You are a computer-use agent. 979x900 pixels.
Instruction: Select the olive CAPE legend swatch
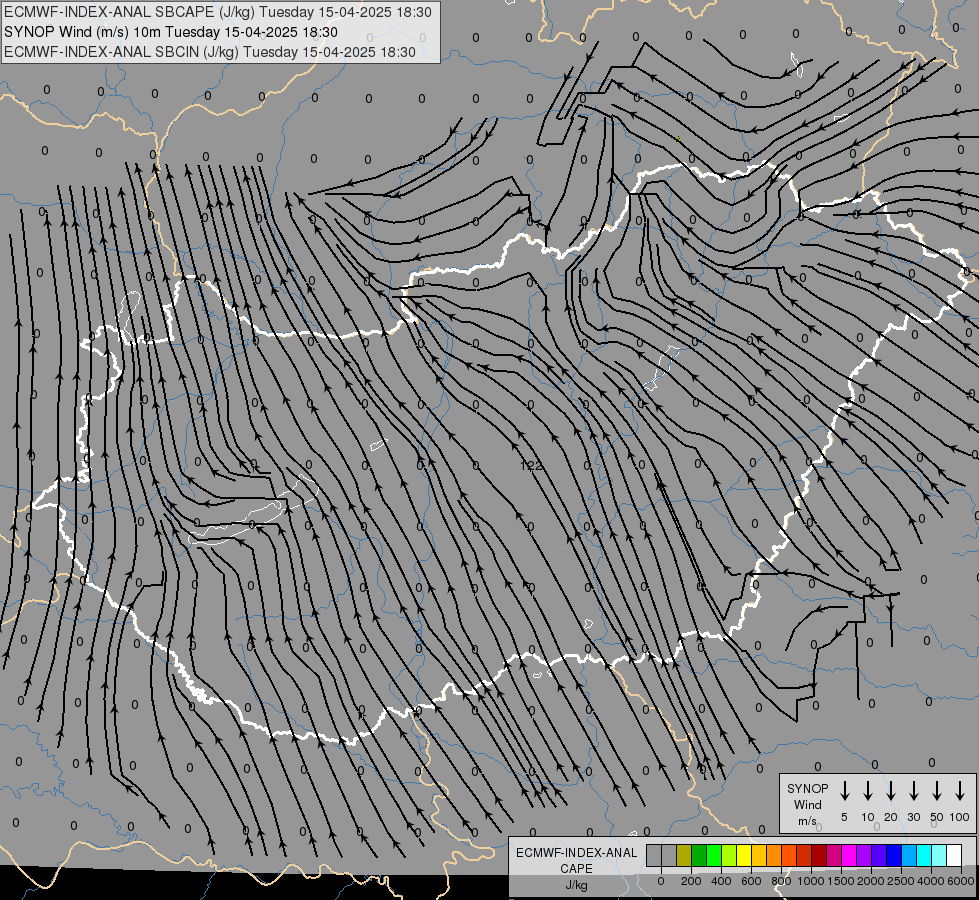tap(684, 855)
